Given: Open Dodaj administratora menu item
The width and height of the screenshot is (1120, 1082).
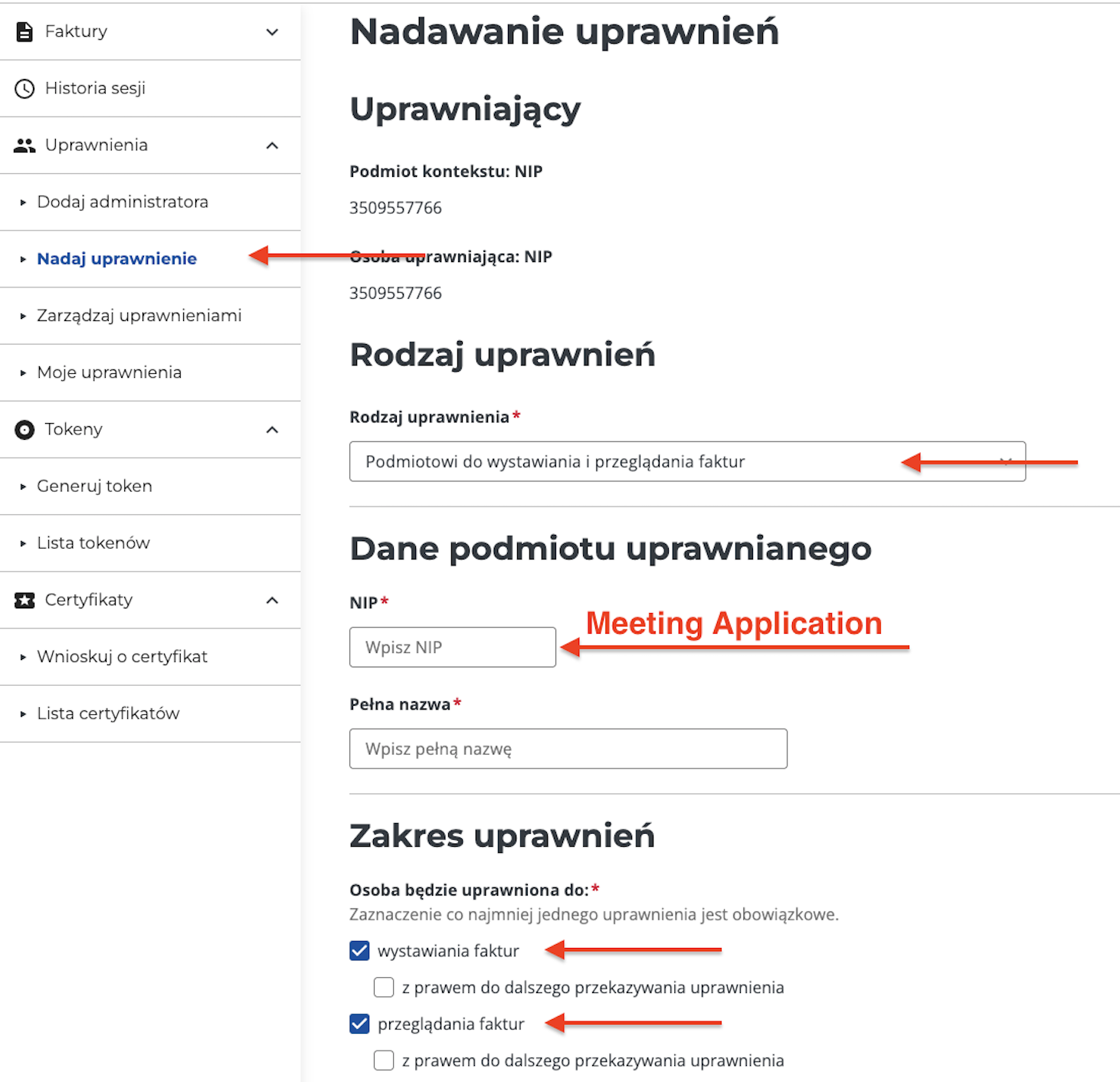Looking at the screenshot, I should (x=123, y=202).
